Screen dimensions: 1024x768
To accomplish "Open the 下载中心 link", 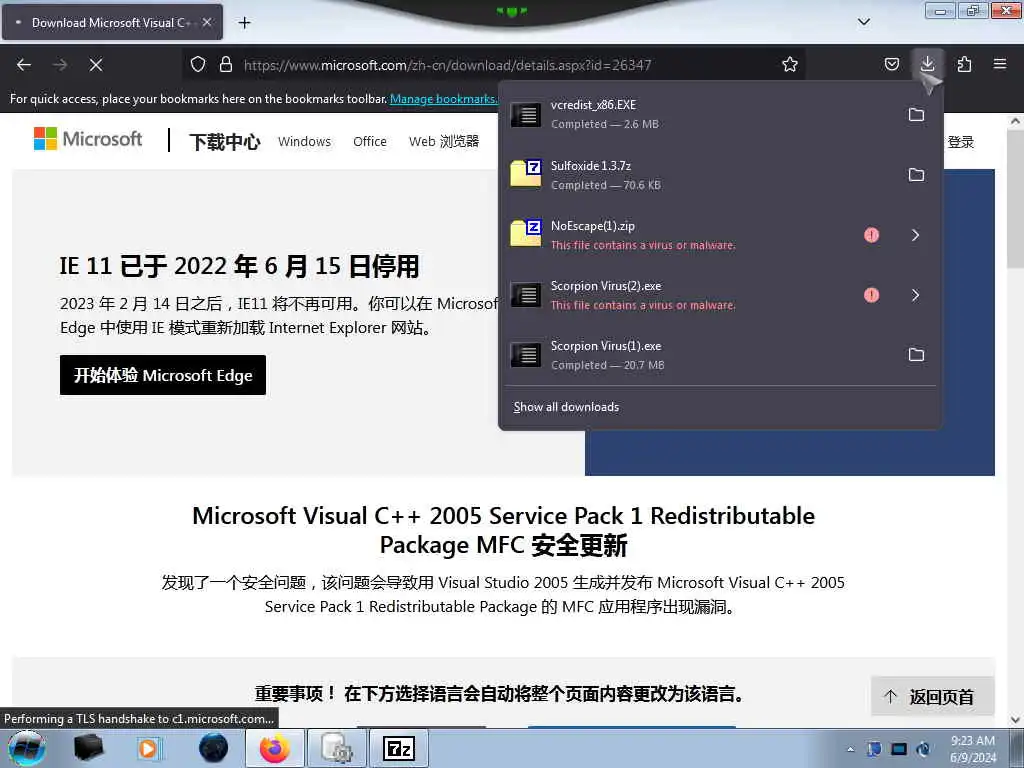I will (225, 142).
